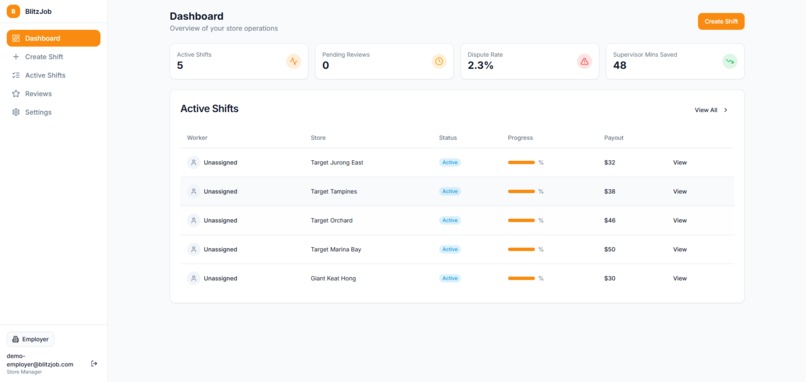Image resolution: width=806 pixels, height=382 pixels.
Task: Click the Active status badge for Target Tampines
Action: tap(450, 191)
